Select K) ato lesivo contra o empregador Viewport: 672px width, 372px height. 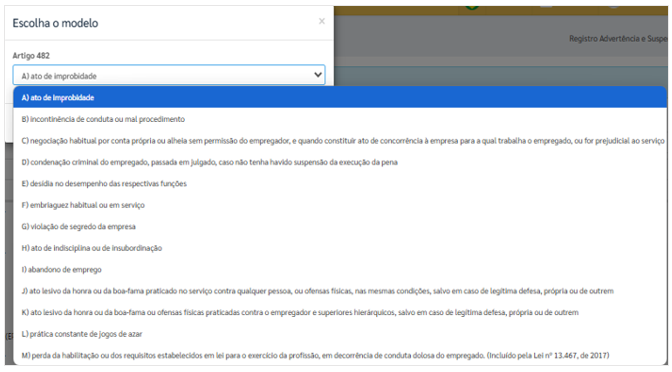(x=340, y=312)
